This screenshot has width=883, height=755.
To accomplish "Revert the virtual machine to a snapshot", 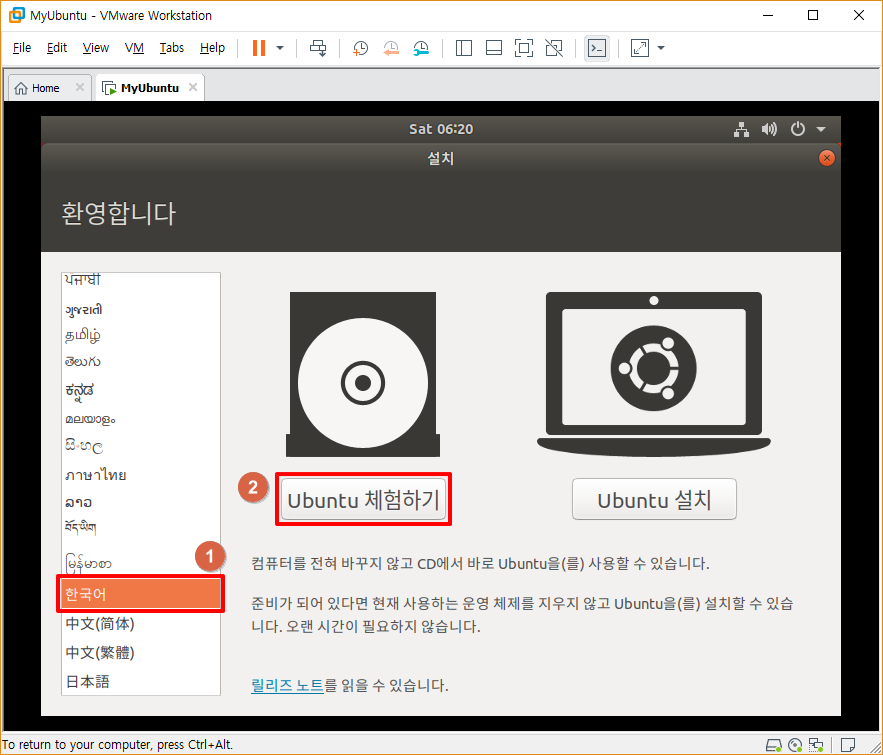I will coord(391,48).
